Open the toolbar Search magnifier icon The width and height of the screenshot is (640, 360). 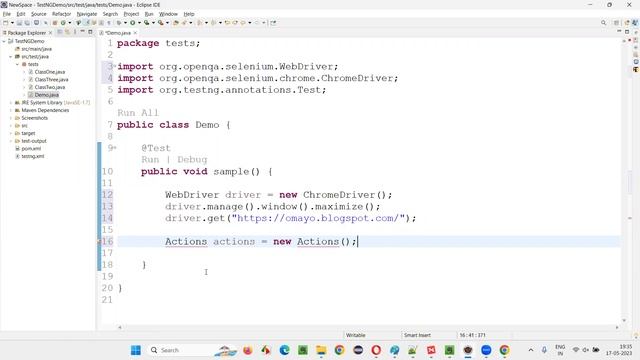pos(604,23)
